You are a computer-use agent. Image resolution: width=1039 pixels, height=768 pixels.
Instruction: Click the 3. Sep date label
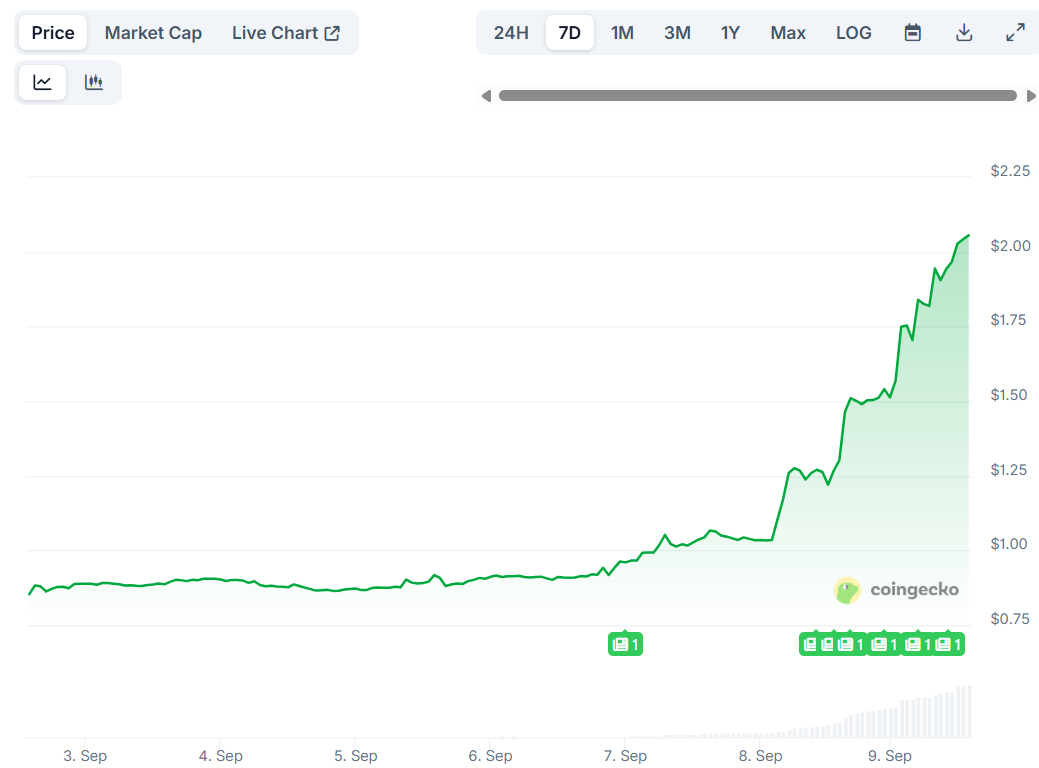pos(85,756)
